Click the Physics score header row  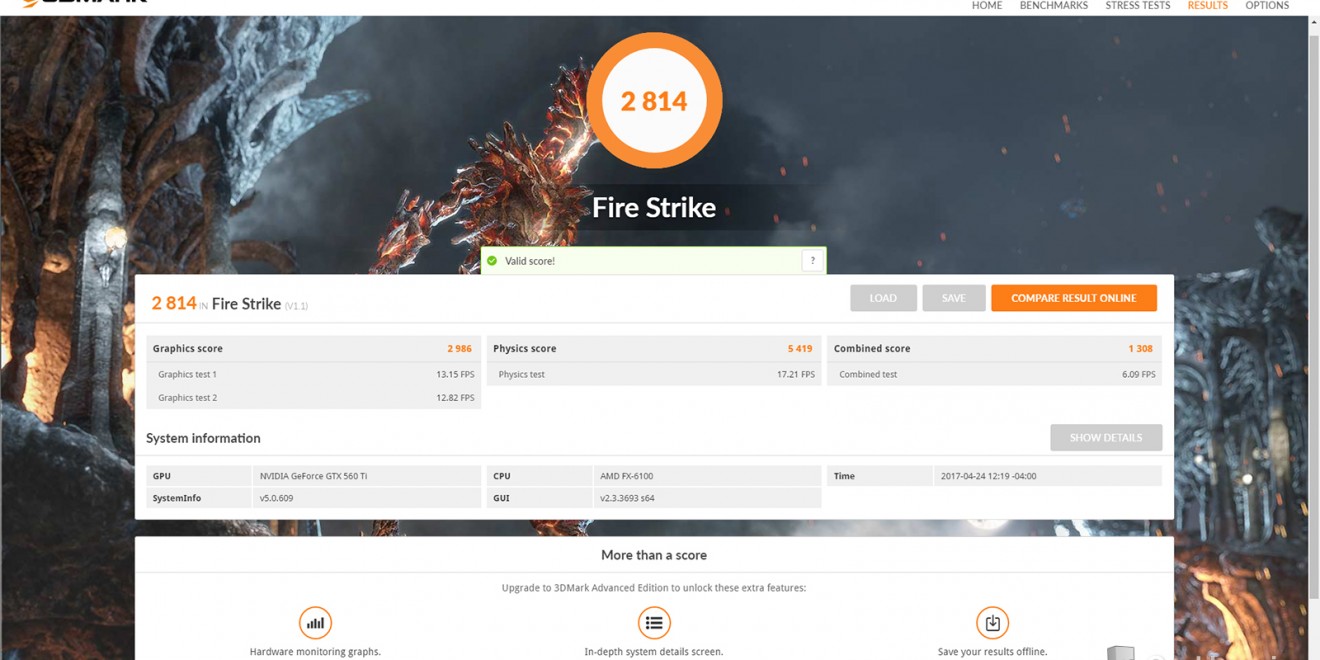coord(653,349)
